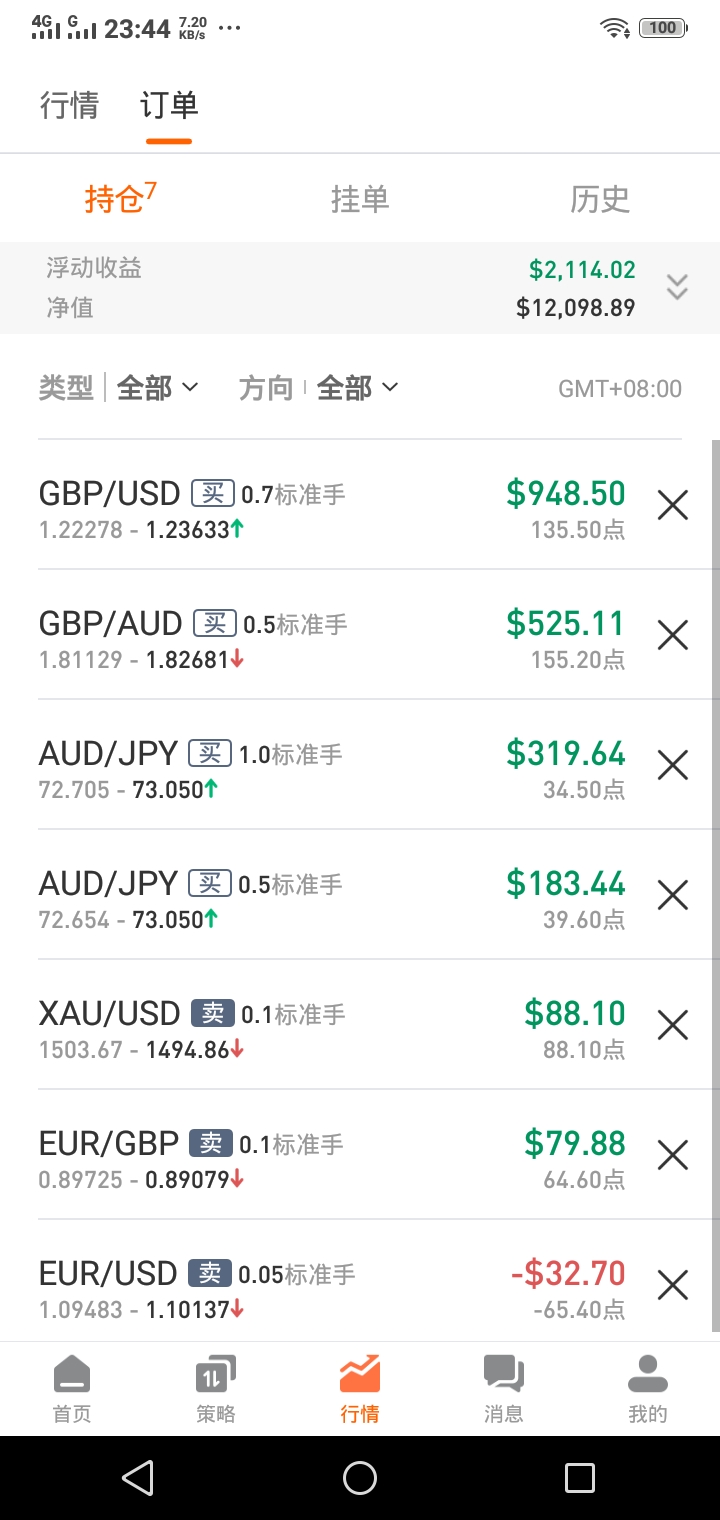Close the GBP/USD position with X
This screenshot has height=1520, width=720.
pos(673,505)
